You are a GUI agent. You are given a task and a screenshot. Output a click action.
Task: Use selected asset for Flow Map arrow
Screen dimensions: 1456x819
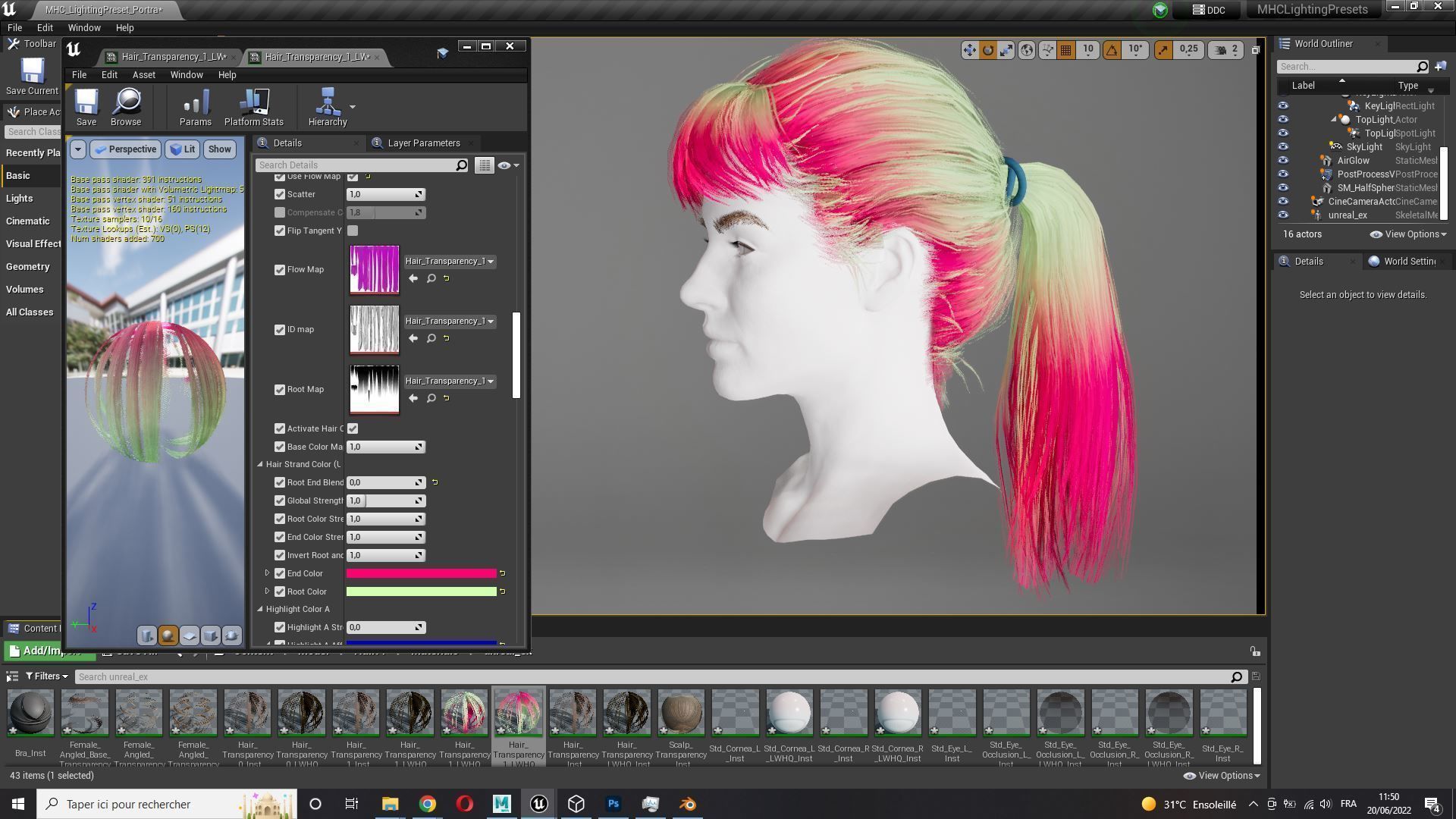pyautogui.click(x=413, y=278)
